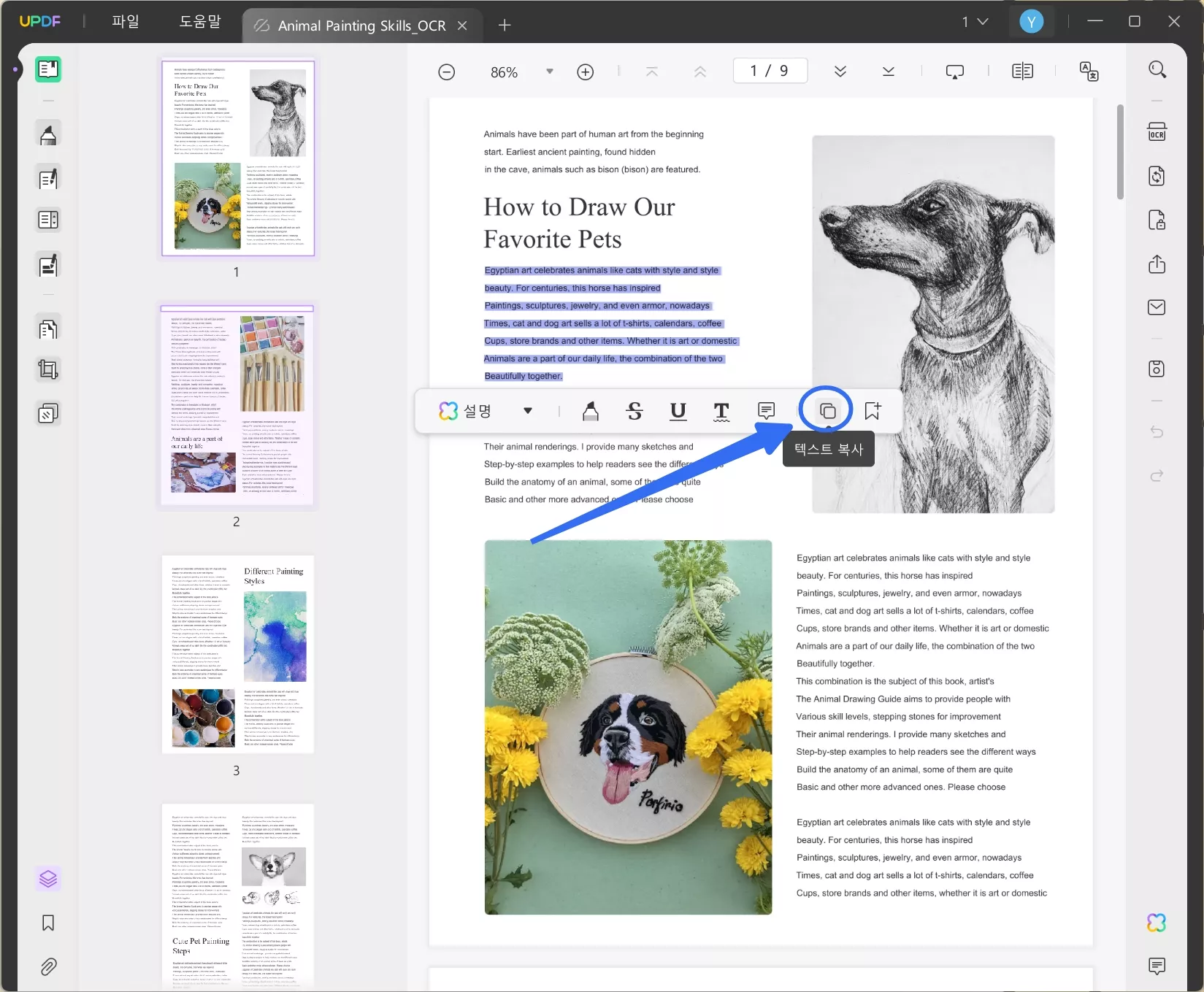Image resolution: width=1204 pixels, height=992 pixels.
Task: Open the translate tool in top toolbar
Action: [1089, 71]
